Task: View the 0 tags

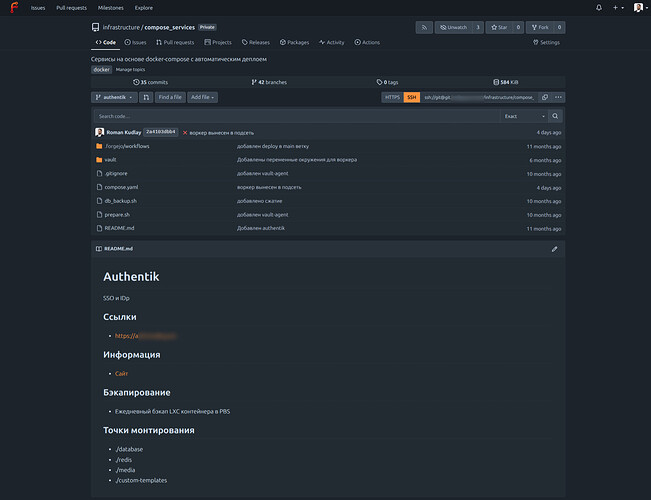Action: [x=387, y=82]
